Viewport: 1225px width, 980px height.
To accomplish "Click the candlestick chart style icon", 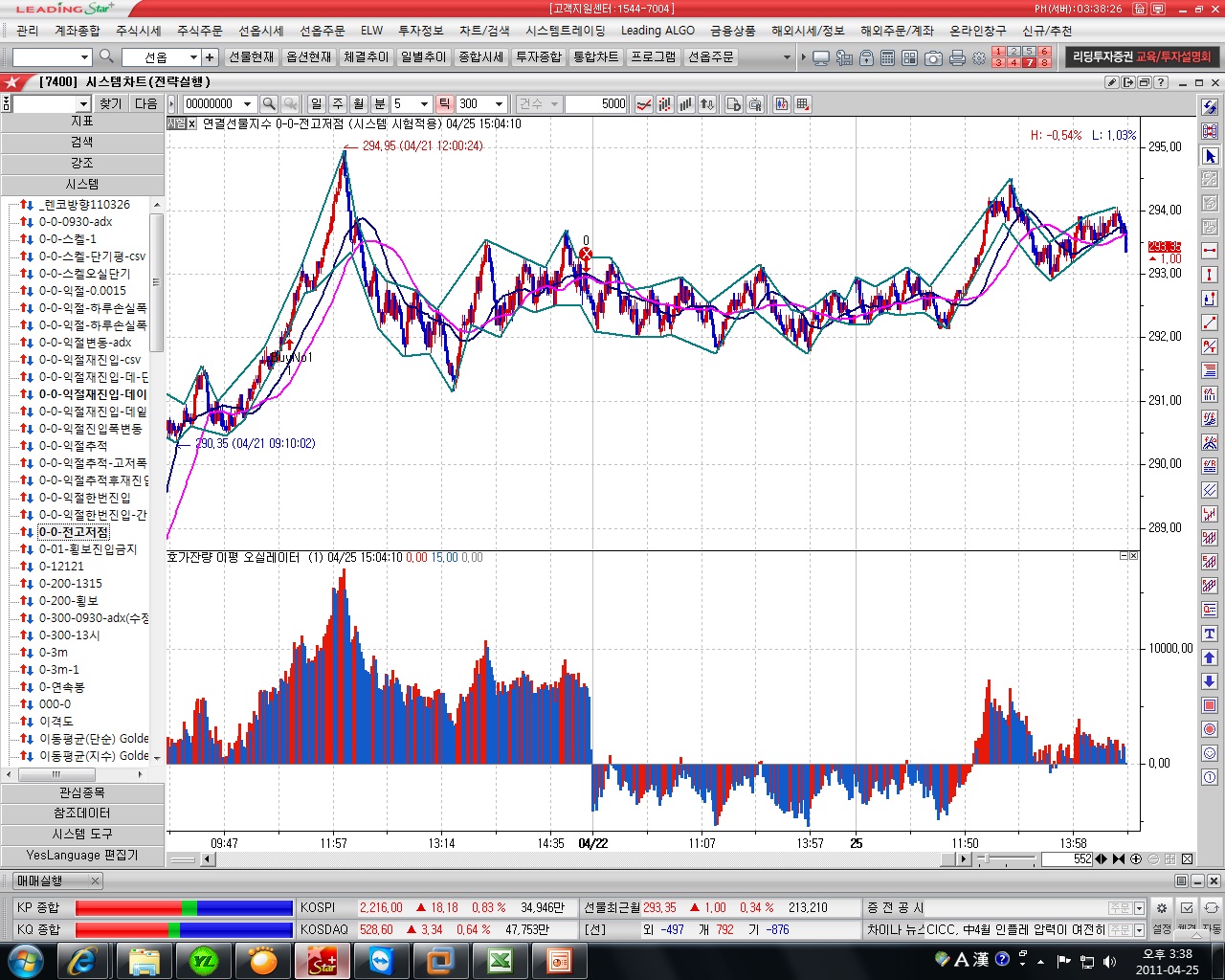I will 665,103.
